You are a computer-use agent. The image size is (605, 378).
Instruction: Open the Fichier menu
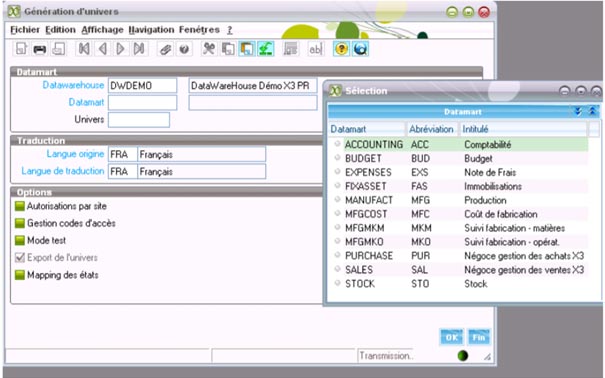[x=25, y=30]
